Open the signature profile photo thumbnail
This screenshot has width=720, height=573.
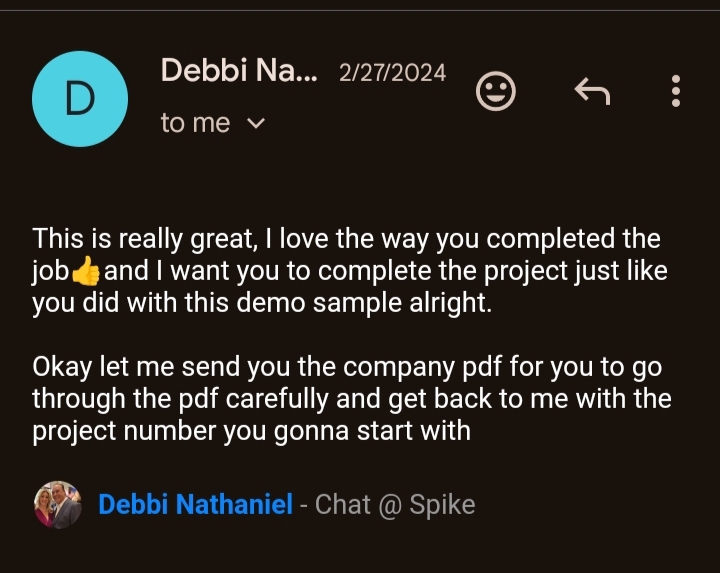pyautogui.click(x=58, y=504)
